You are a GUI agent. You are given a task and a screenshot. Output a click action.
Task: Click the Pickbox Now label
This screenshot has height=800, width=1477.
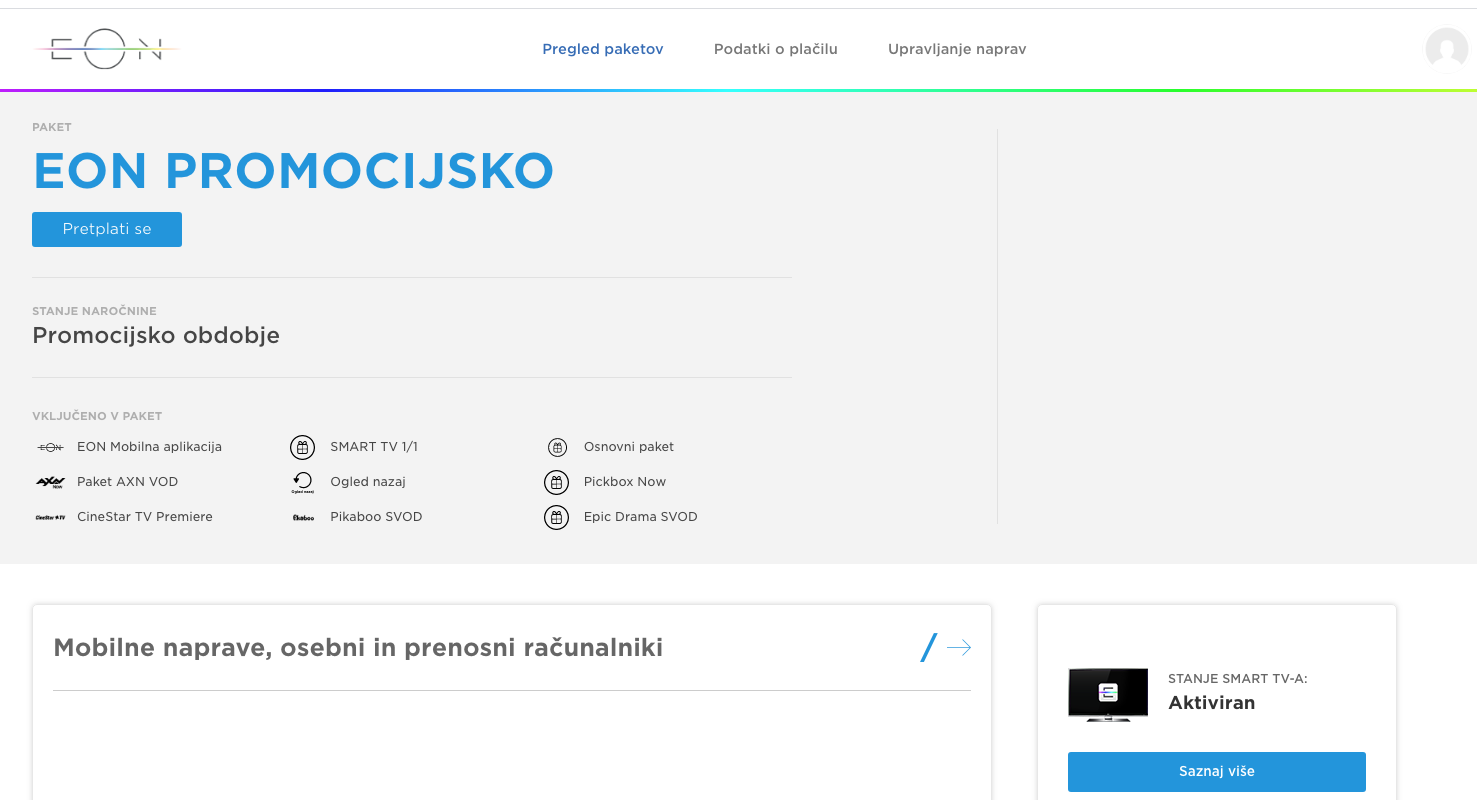[x=625, y=482]
